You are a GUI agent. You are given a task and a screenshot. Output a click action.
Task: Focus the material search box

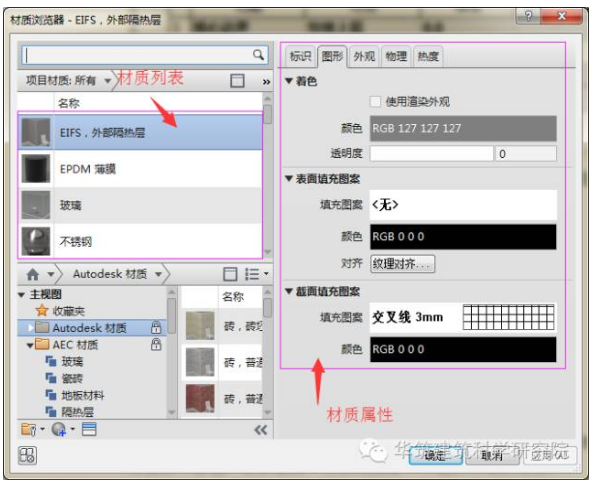(145, 55)
